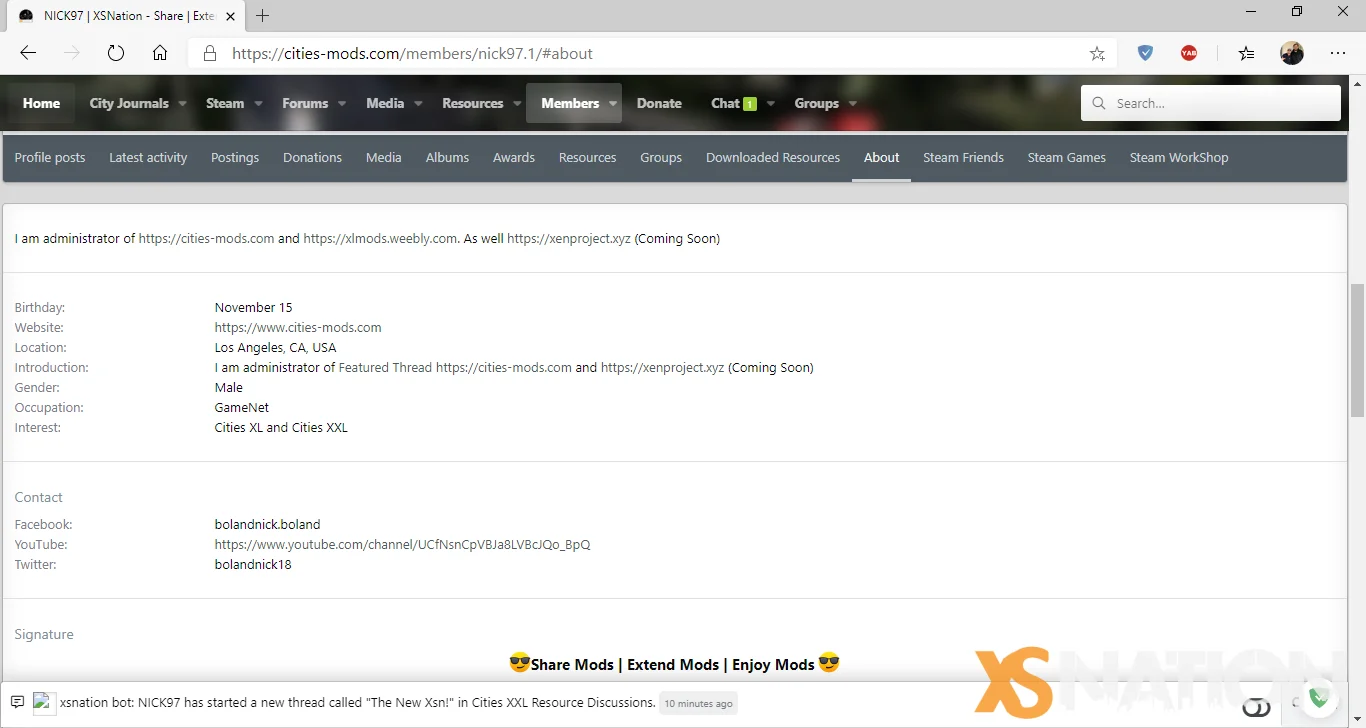Open the Resources profile tab
This screenshot has width=1366, height=728.
tap(587, 157)
